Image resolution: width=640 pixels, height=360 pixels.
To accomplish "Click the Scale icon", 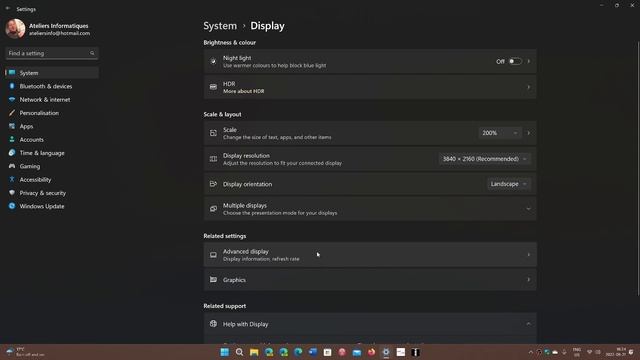I will point(213,133).
